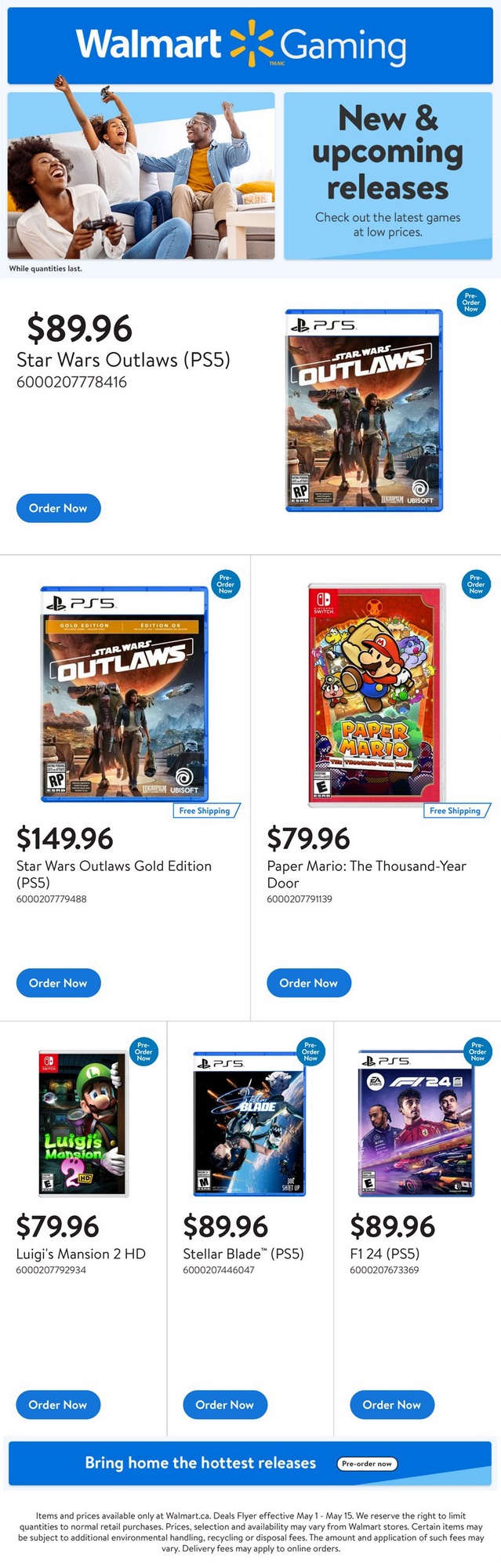501x1568 pixels.
Task: Open the F1 24 cover art image
Action: click(x=416, y=1123)
